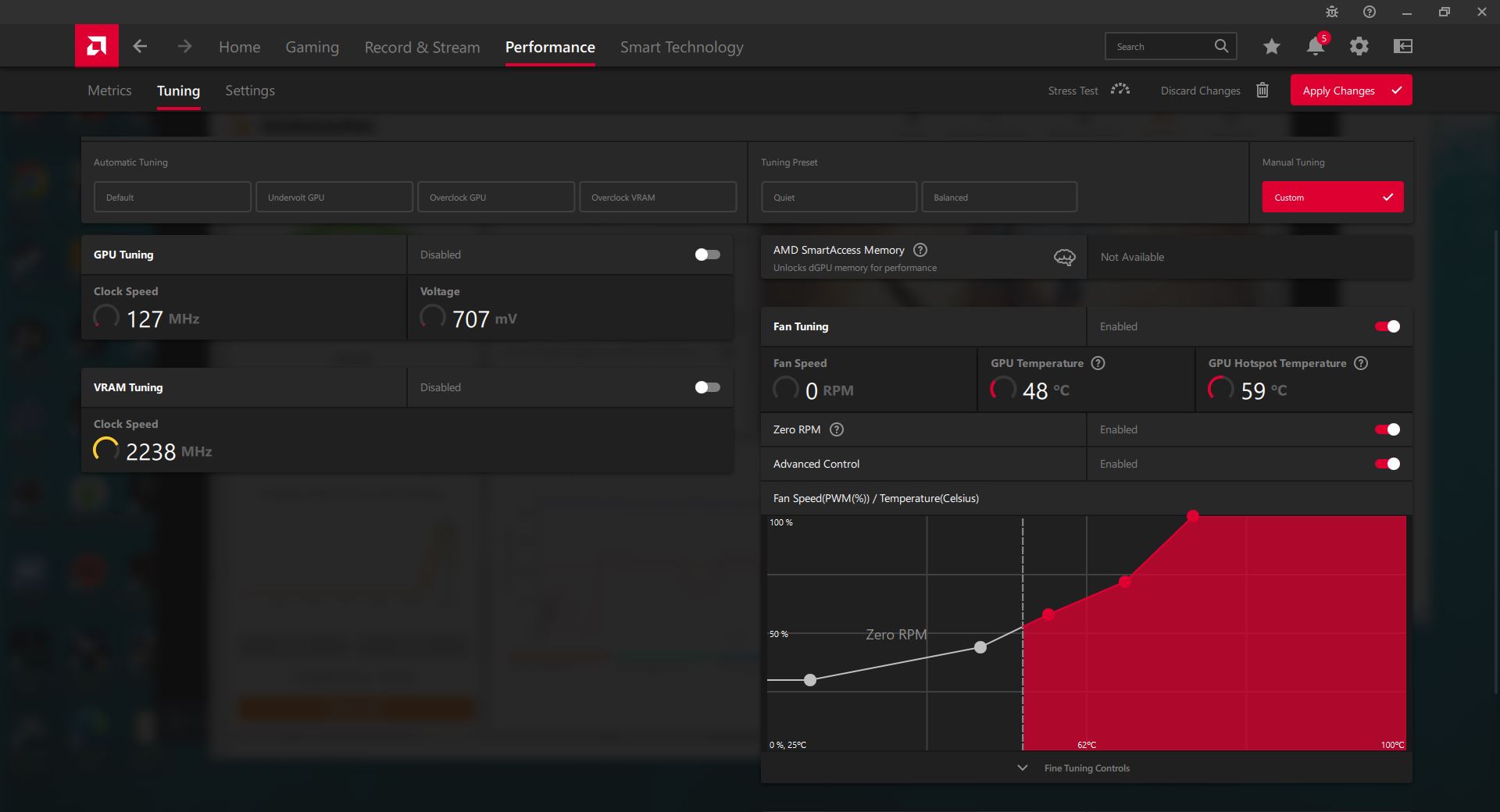Click the VRAM clock speed gauge icon
1500x812 pixels.
pyautogui.click(x=106, y=451)
